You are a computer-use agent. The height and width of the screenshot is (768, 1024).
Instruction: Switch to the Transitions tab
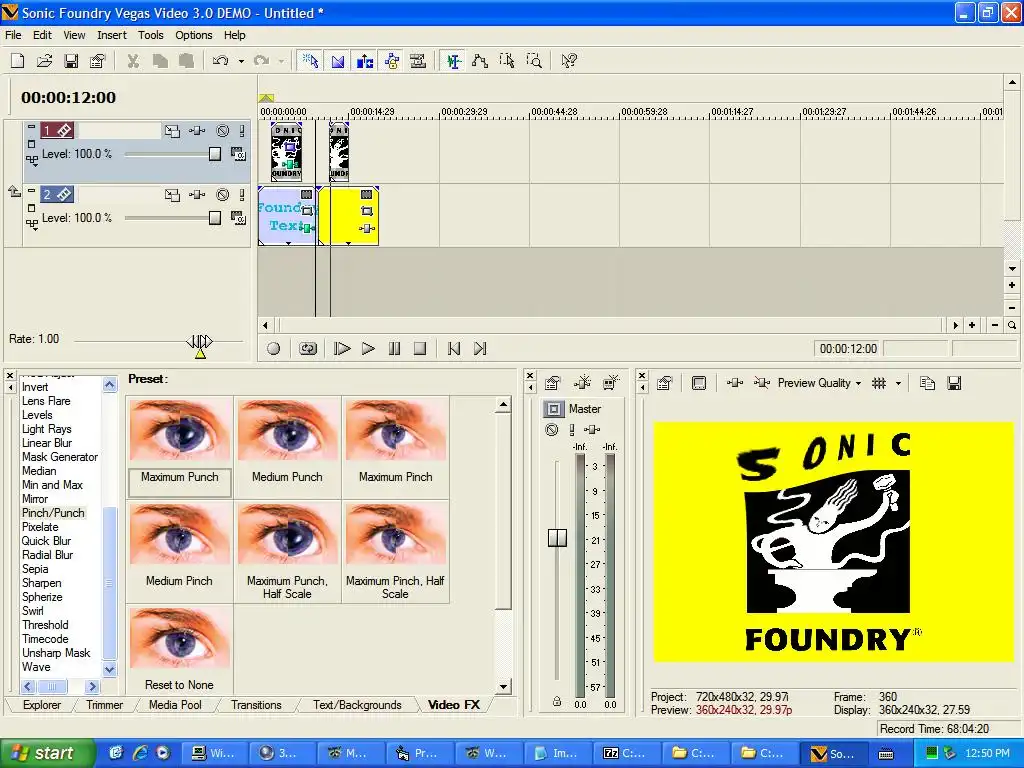(256, 705)
